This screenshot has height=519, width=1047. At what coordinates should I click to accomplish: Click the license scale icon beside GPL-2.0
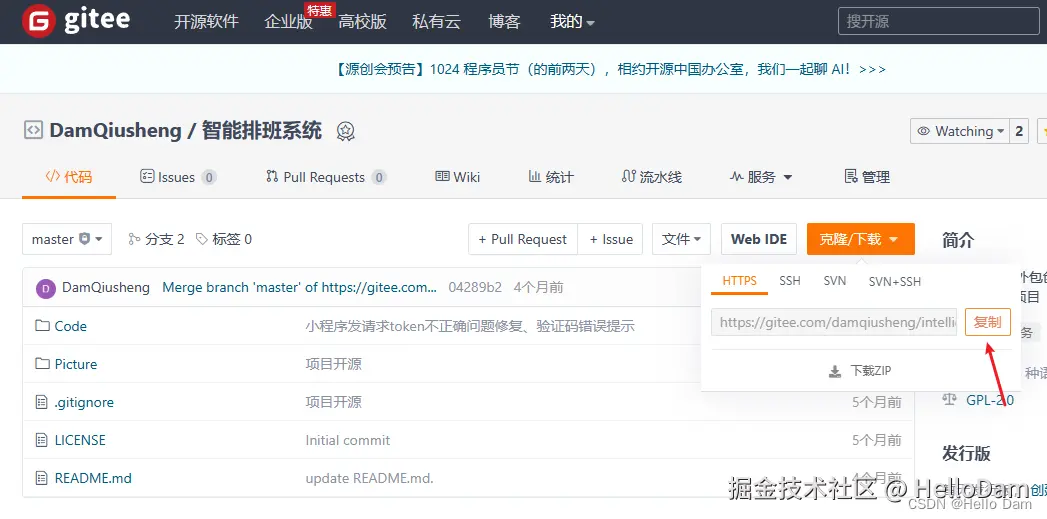949,399
